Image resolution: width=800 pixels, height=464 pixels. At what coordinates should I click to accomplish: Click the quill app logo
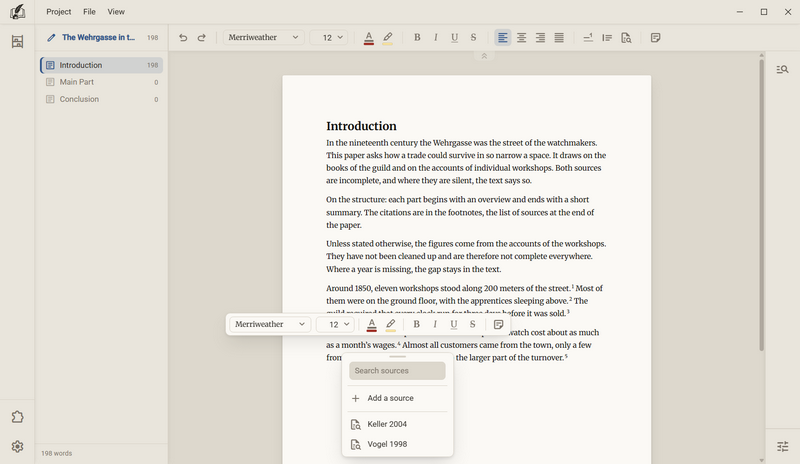pyautogui.click(x=17, y=11)
